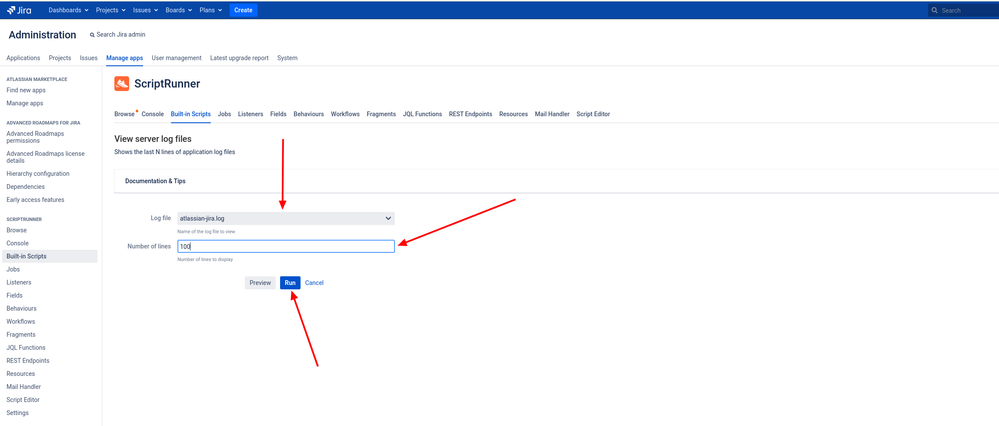Viewport: 999px width, 426px height.
Task: Open the Issues admin tab
Action: point(89,58)
